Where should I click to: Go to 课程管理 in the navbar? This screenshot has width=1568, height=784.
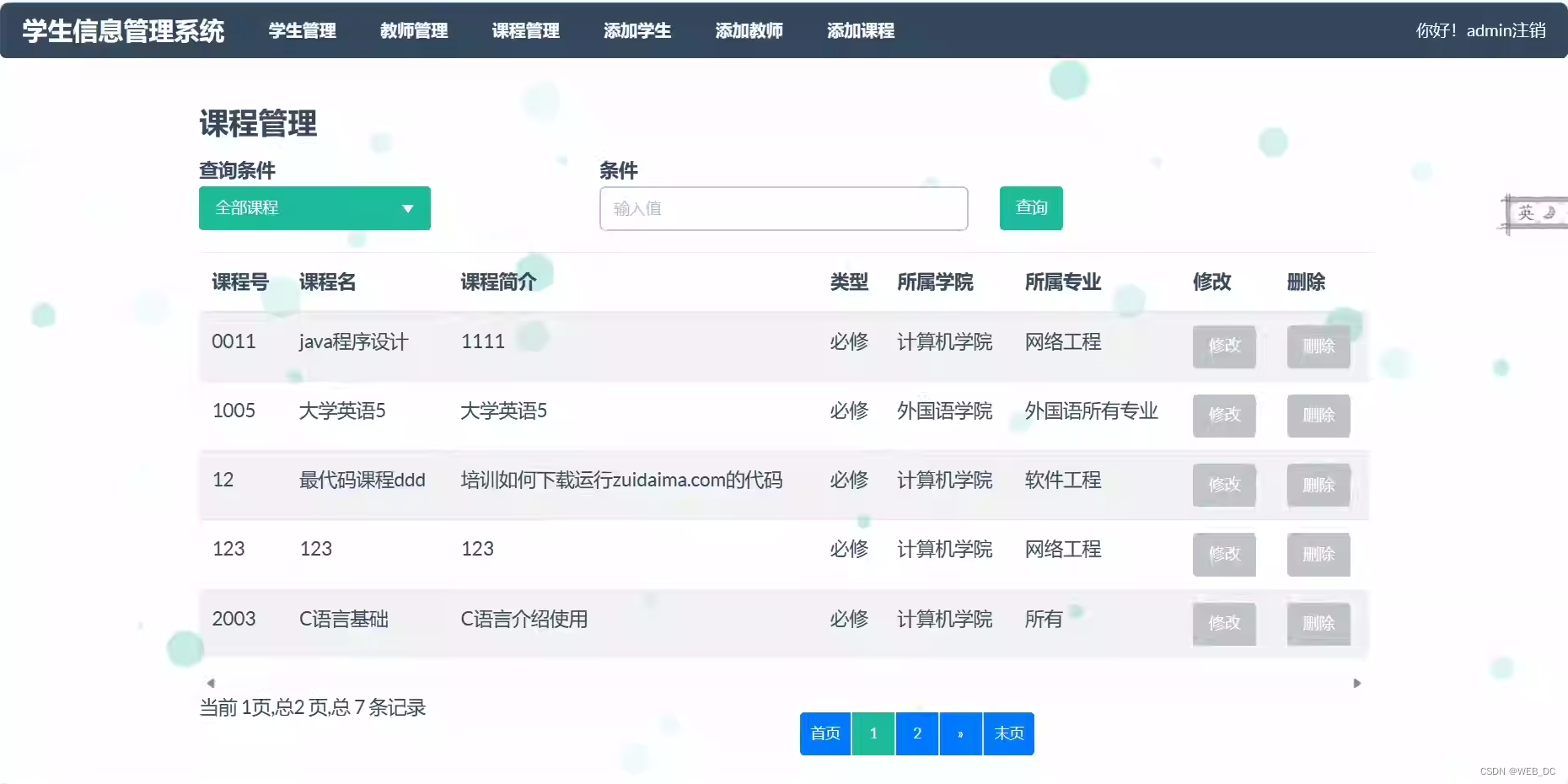coord(526,30)
